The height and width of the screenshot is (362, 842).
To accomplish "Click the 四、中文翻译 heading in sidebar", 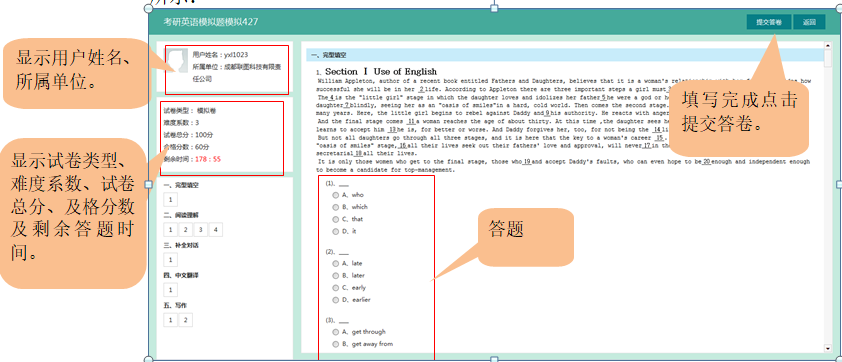I will coord(181,276).
